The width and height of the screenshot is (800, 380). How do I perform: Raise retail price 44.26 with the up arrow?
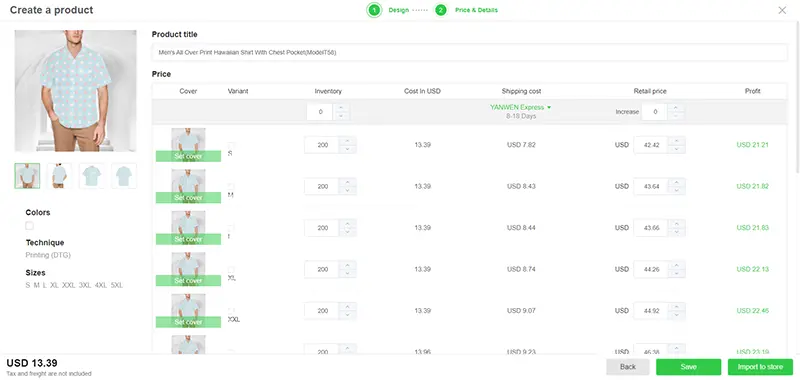coord(677,265)
